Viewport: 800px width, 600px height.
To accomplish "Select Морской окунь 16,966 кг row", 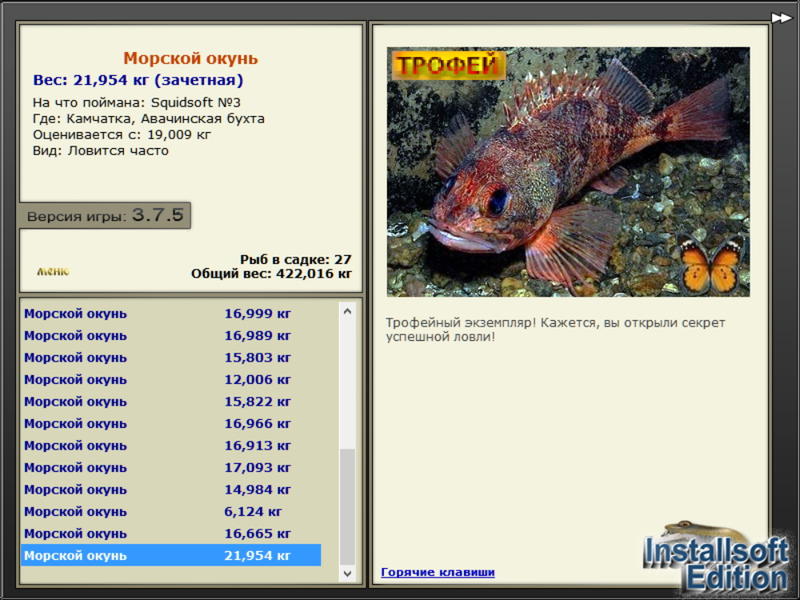I will click(171, 423).
